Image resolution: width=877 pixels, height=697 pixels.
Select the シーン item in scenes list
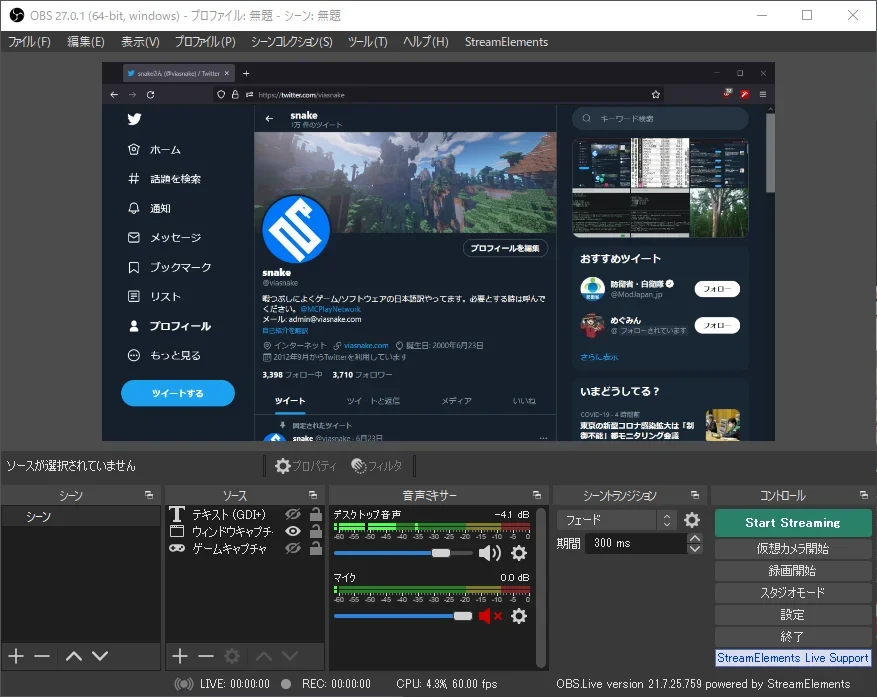[x=81, y=516]
